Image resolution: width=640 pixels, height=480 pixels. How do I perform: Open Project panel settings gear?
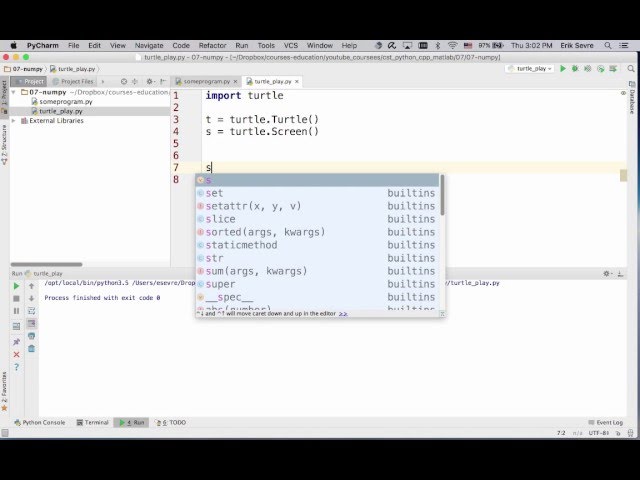pos(150,81)
